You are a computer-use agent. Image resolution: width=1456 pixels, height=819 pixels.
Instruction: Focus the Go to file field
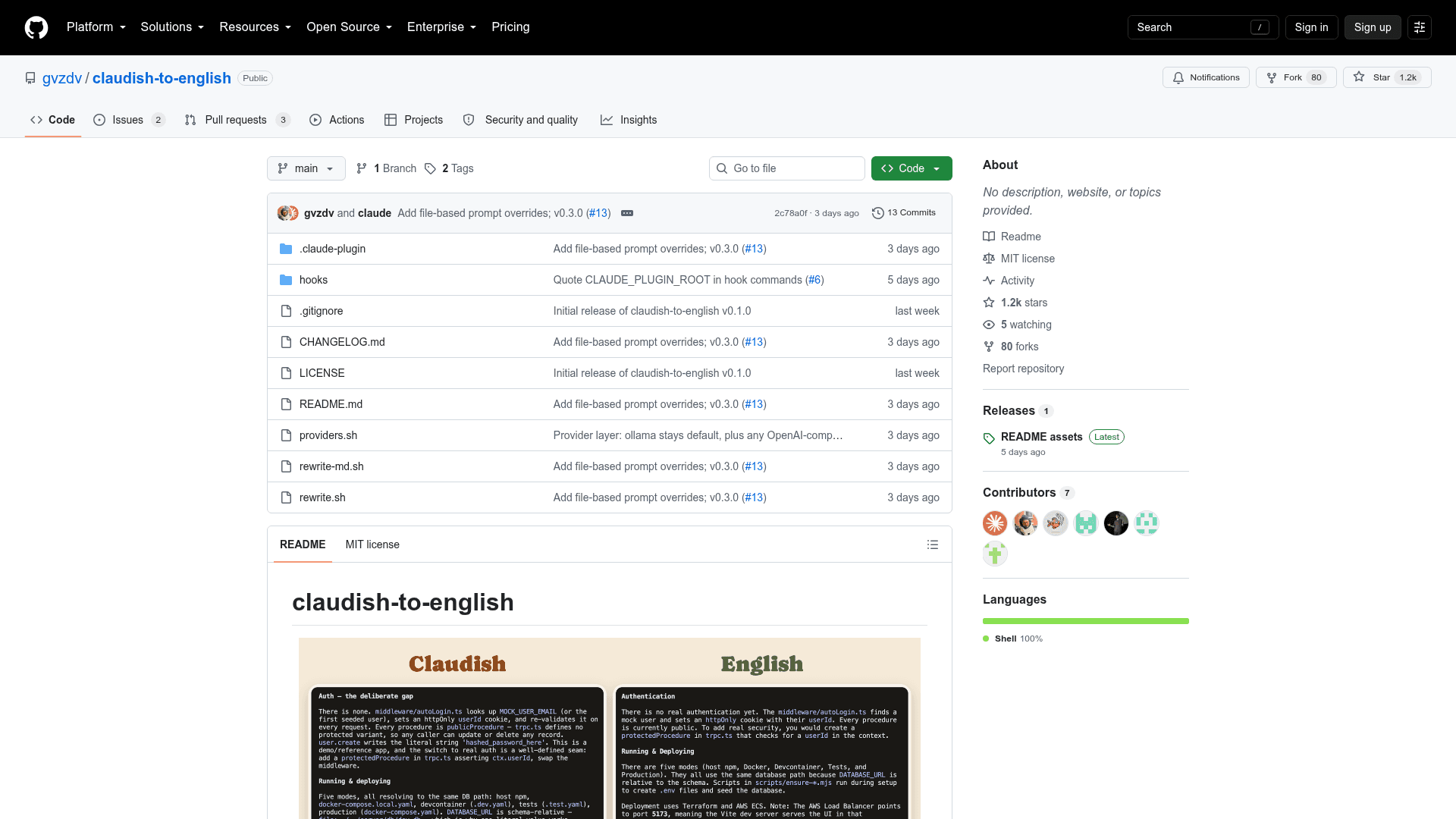click(x=787, y=168)
